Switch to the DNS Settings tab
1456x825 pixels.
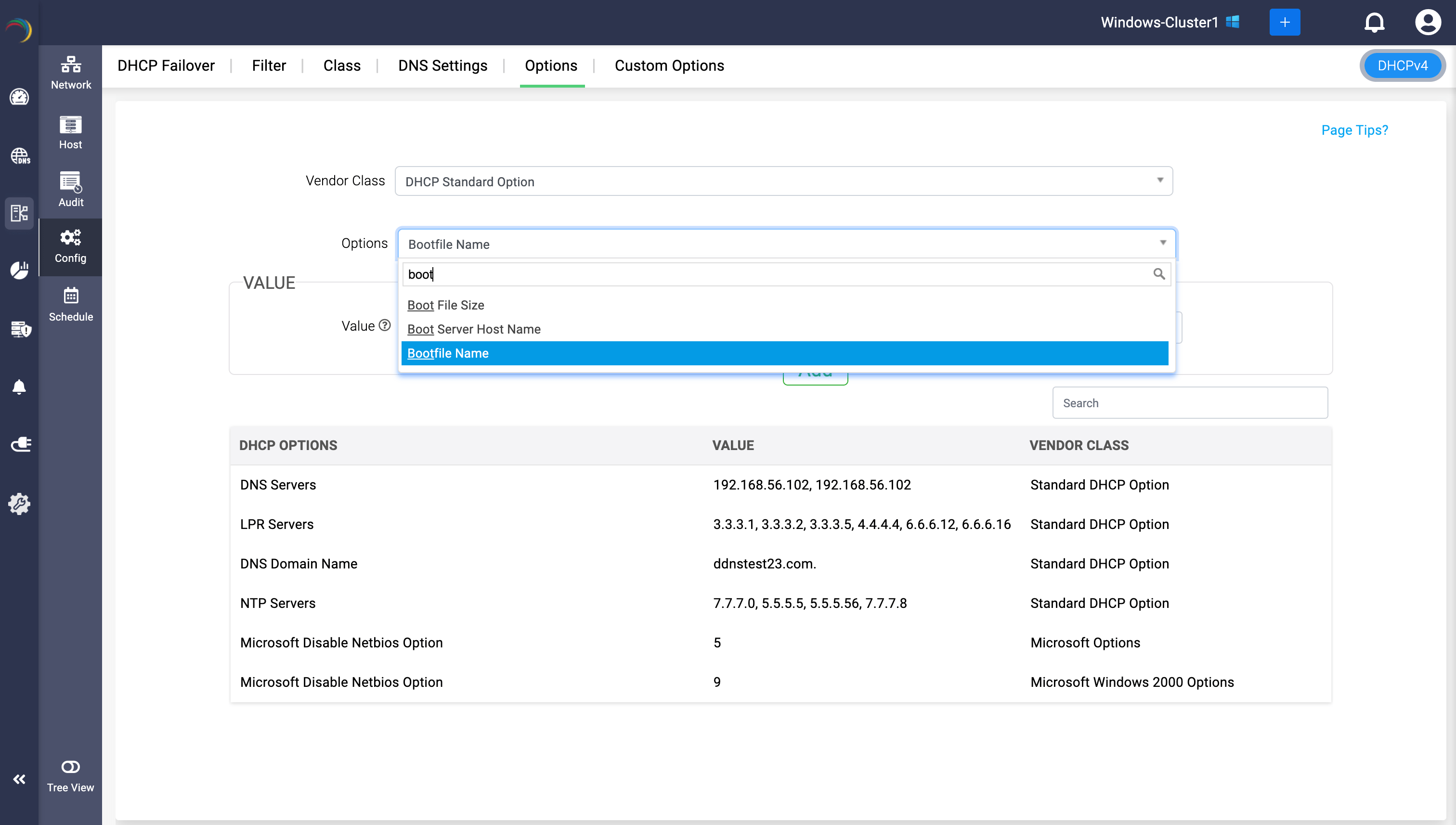pyautogui.click(x=442, y=66)
